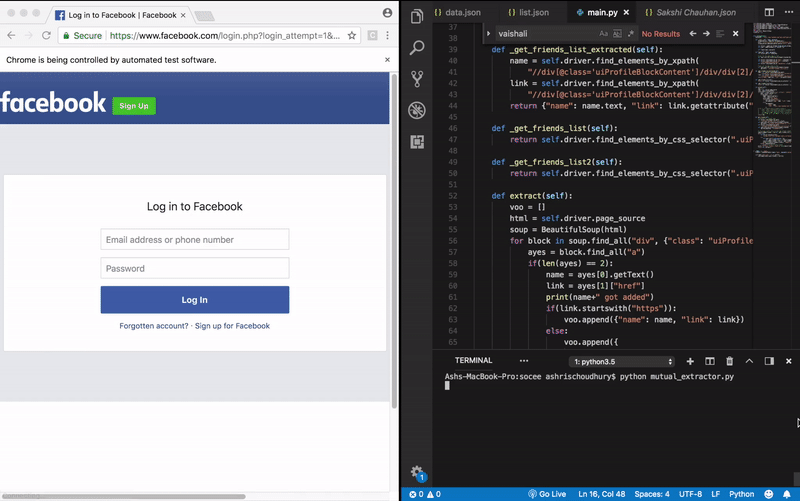
Task: Kill the terminal with trash icon
Action: 730,361
